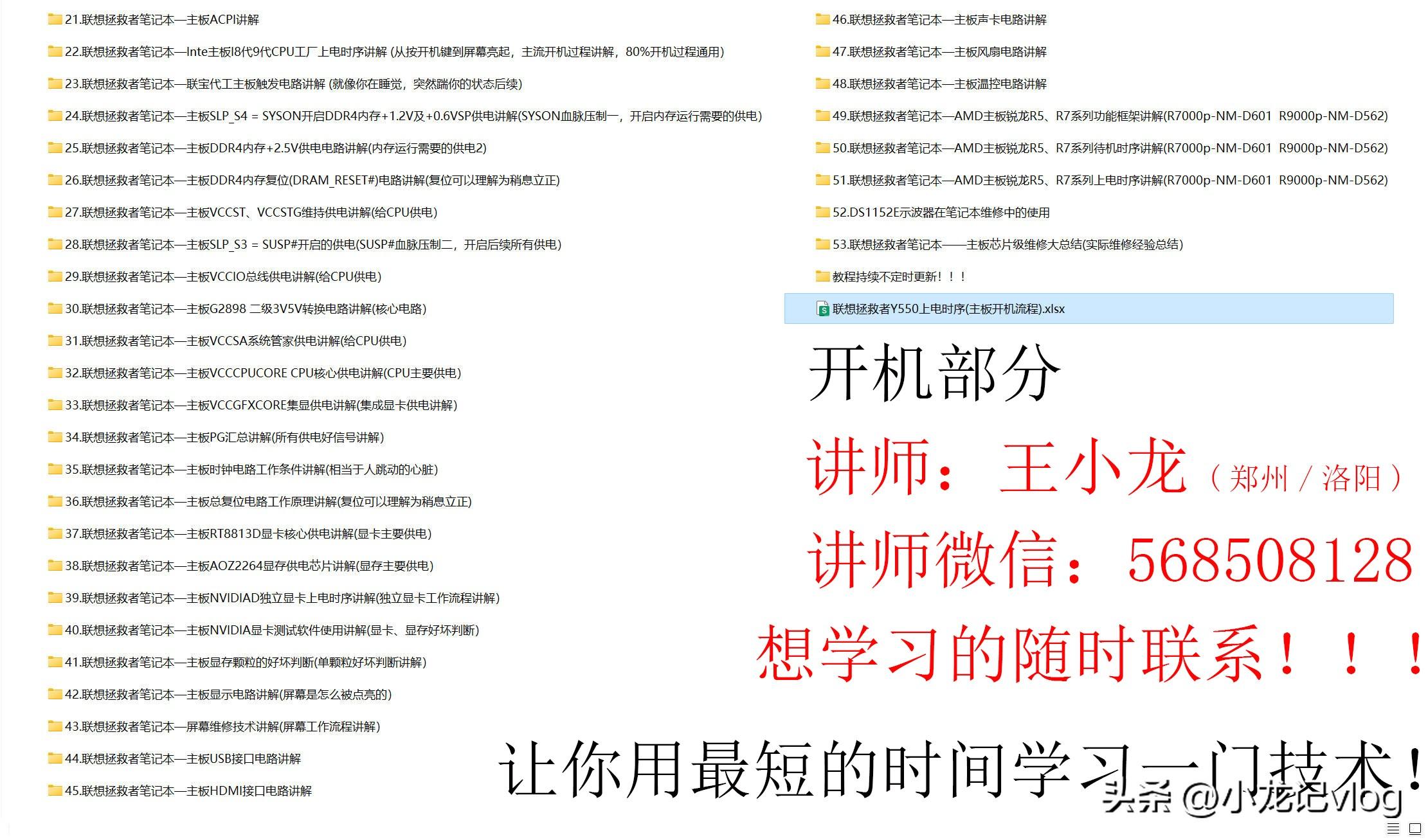Image resolution: width=1428 pixels, height=840 pixels.
Task: Click the folder icon of item 21 主板ACPI讲解
Action: 55,19
